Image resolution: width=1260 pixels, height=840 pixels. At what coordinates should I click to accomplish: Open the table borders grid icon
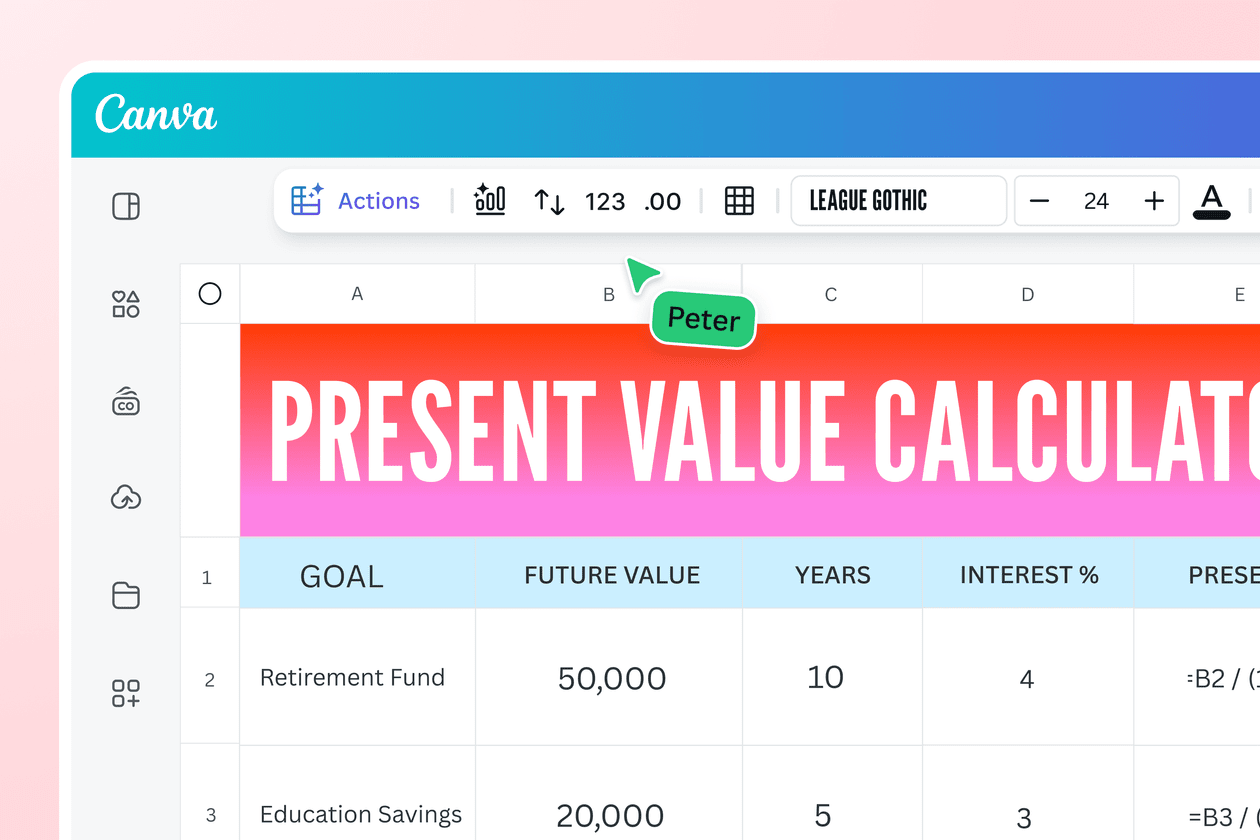739,201
